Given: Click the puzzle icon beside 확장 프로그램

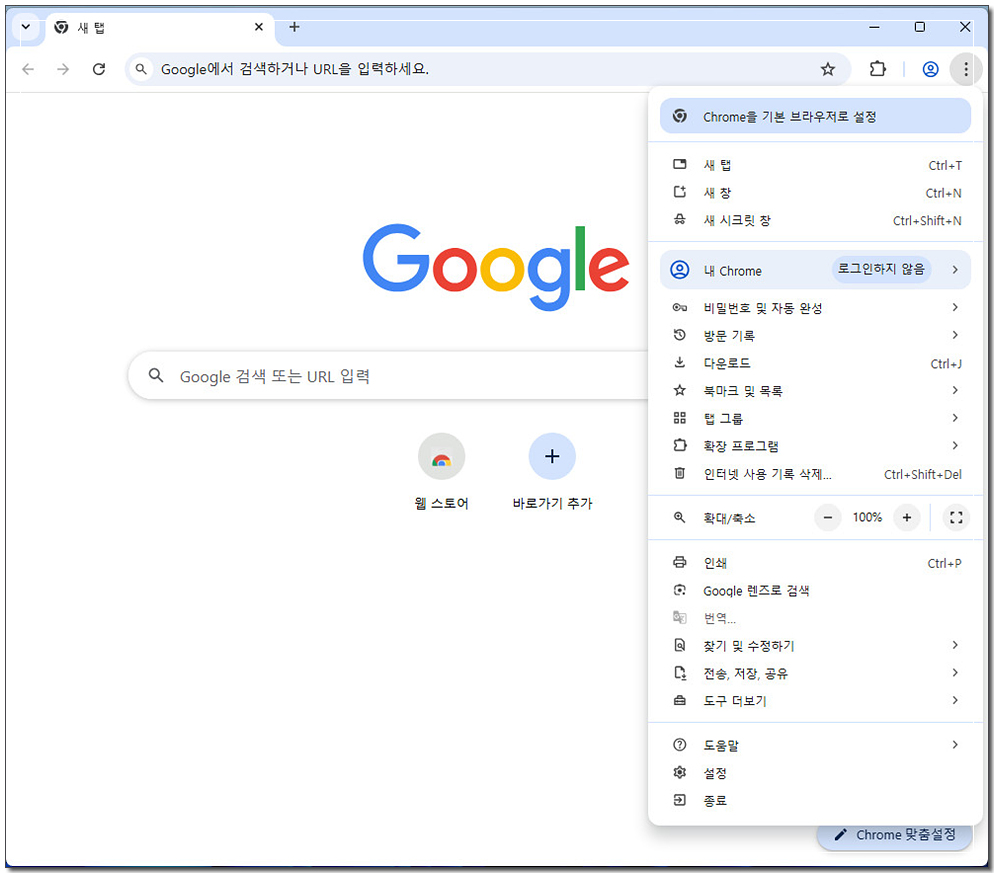Looking at the screenshot, I should coord(680,445).
